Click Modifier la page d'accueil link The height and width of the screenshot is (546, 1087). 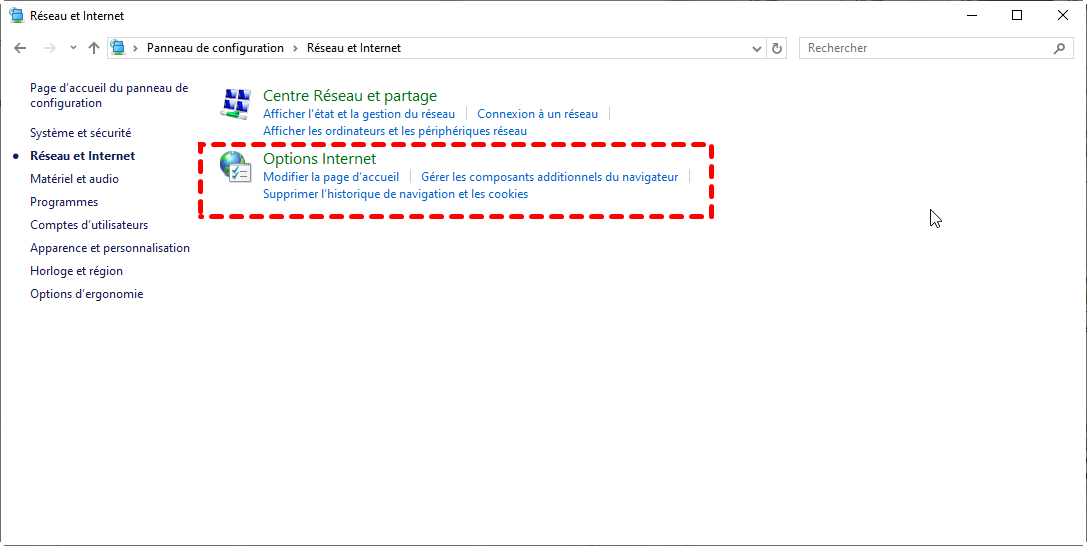click(330, 177)
